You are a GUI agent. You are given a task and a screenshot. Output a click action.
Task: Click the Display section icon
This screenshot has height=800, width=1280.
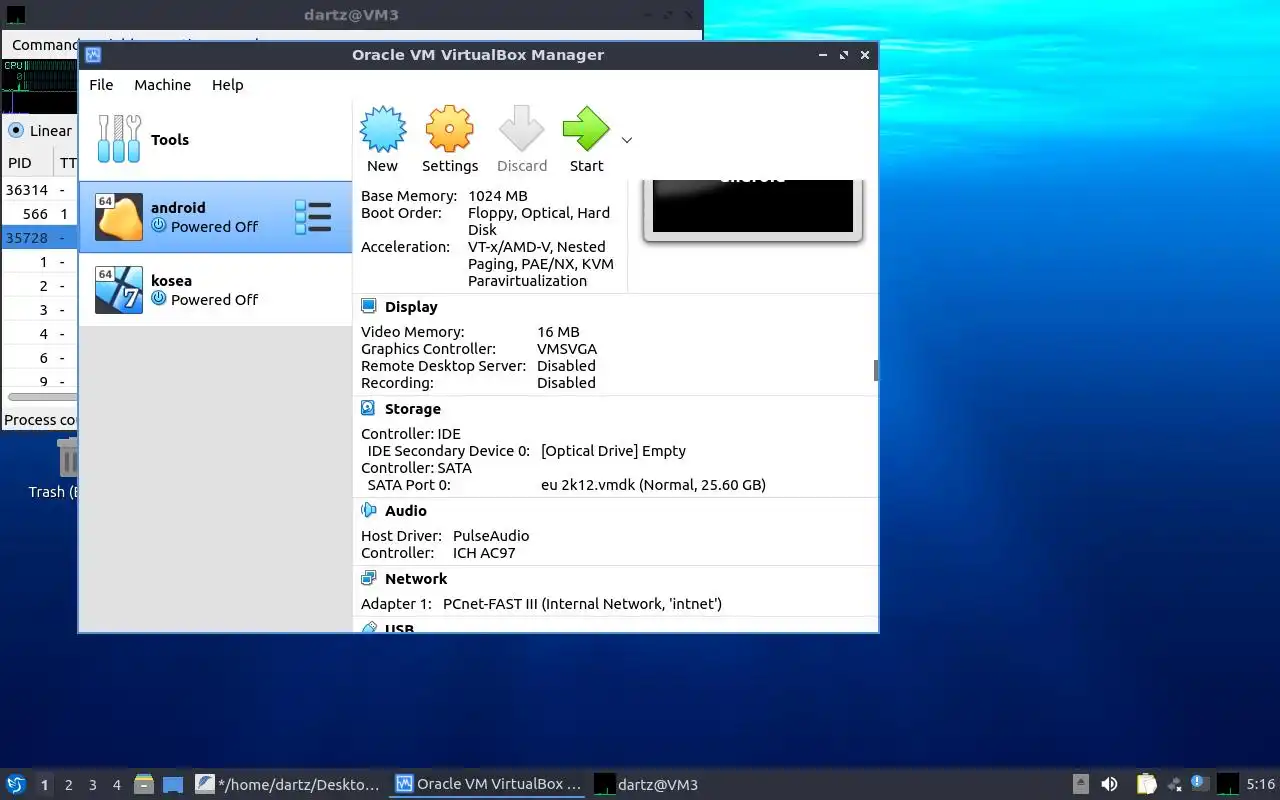(x=369, y=306)
